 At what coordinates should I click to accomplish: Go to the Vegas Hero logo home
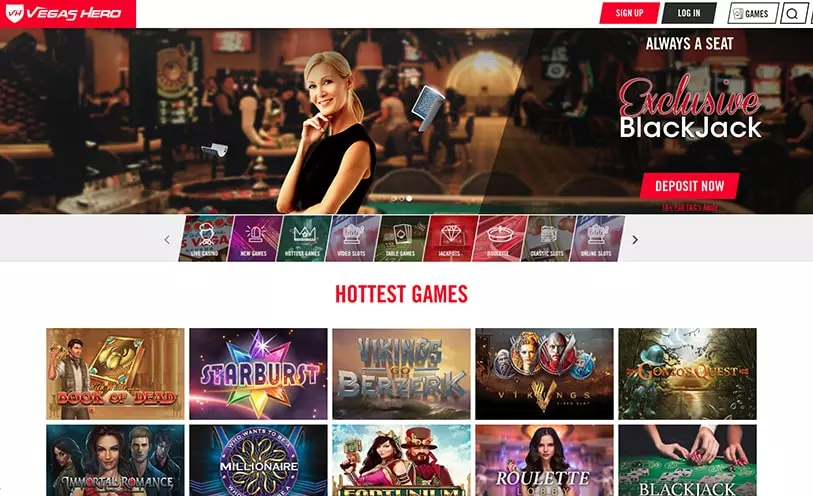point(67,13)
